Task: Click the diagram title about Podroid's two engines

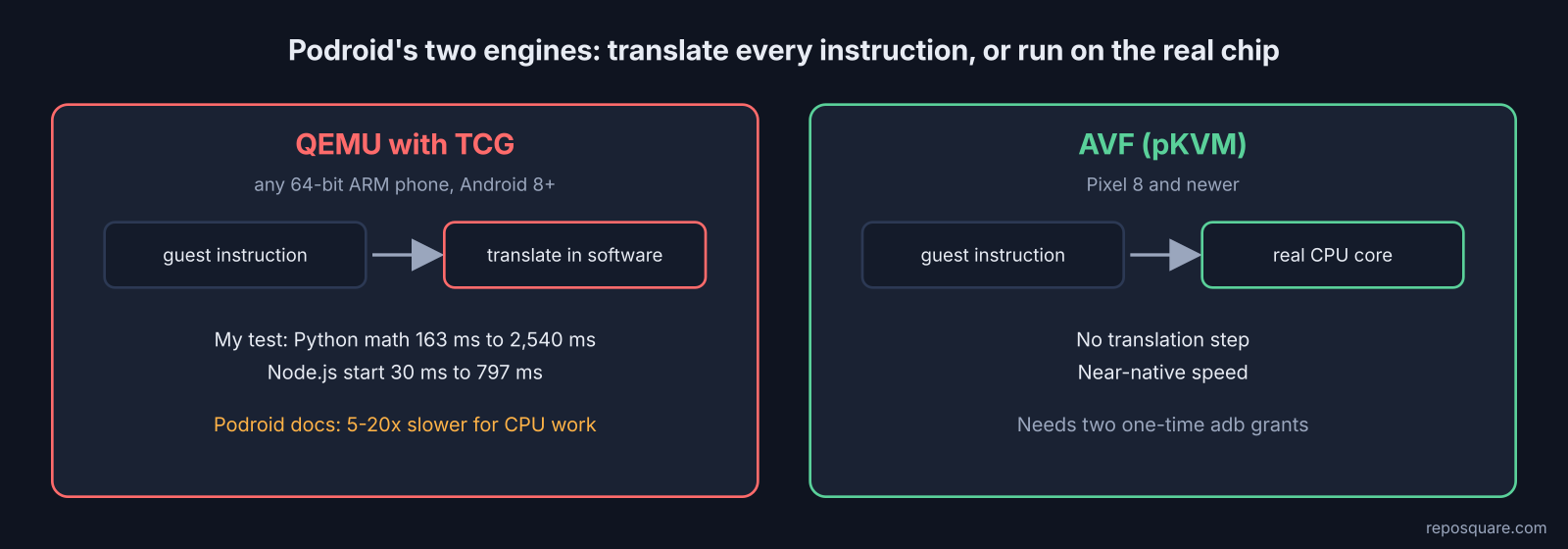Action: coord(784,51)
